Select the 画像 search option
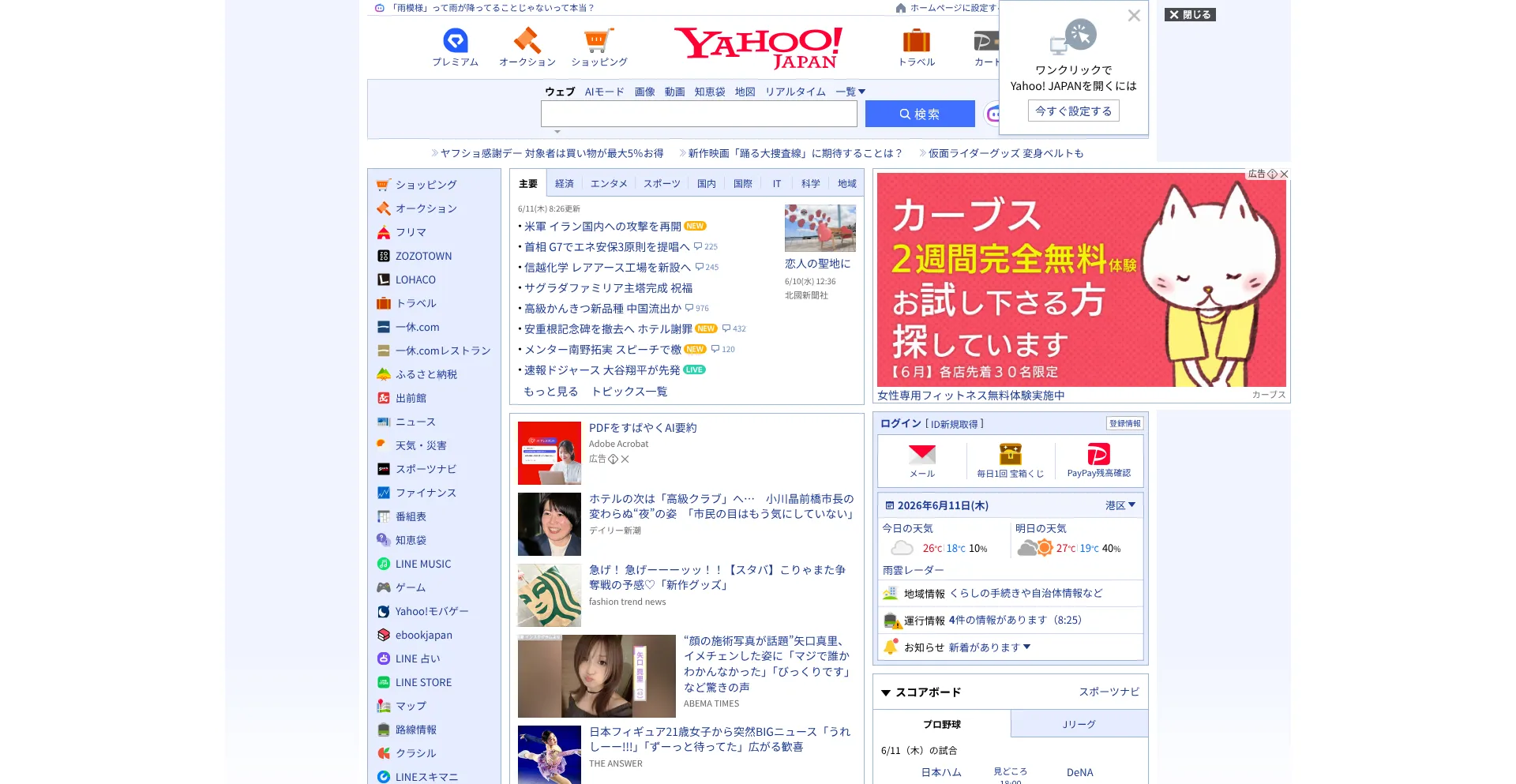Image resolution: width=1516 pixels, height=784 pixels. click(x=645, y=92)
